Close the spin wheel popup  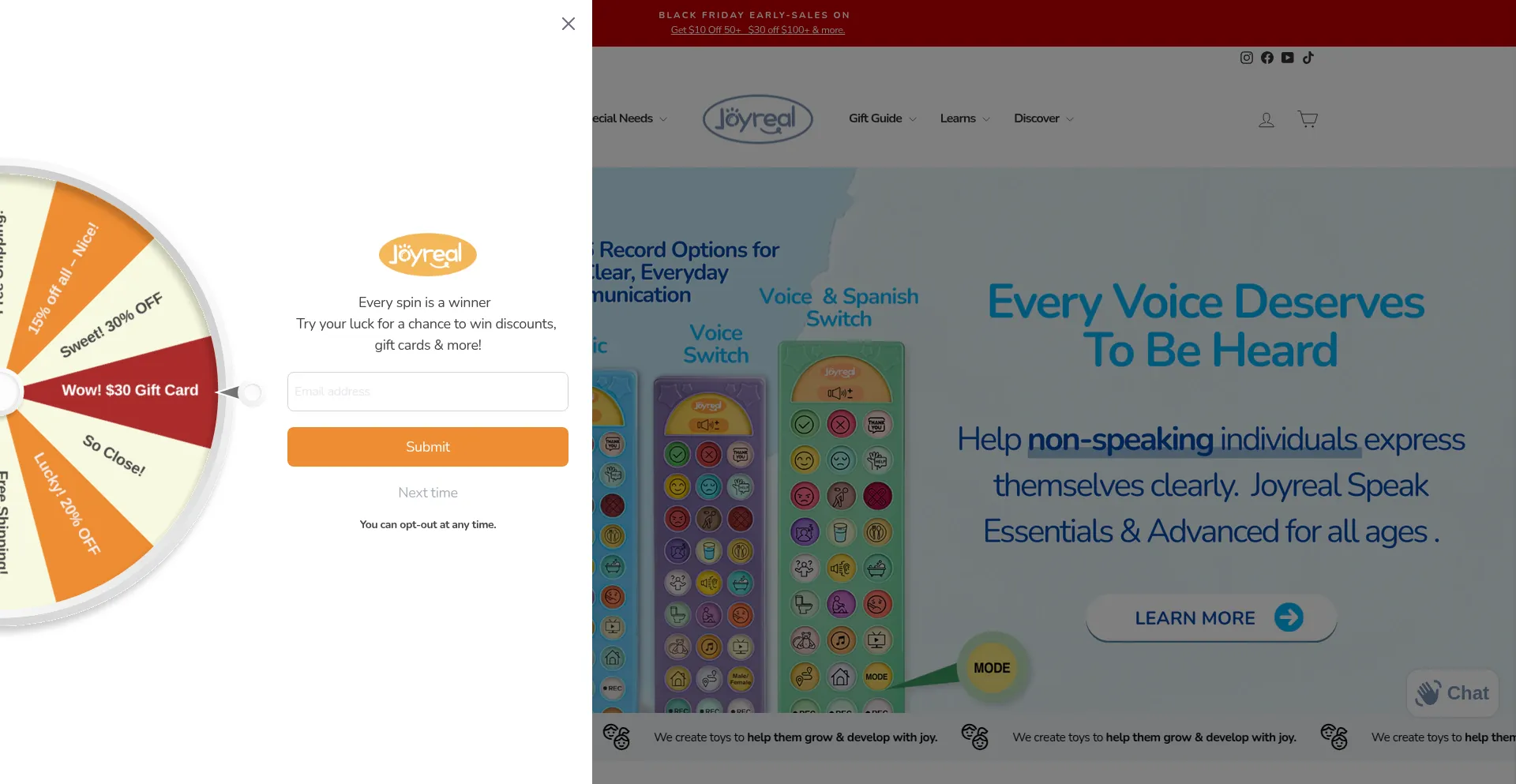coord(568,24)
